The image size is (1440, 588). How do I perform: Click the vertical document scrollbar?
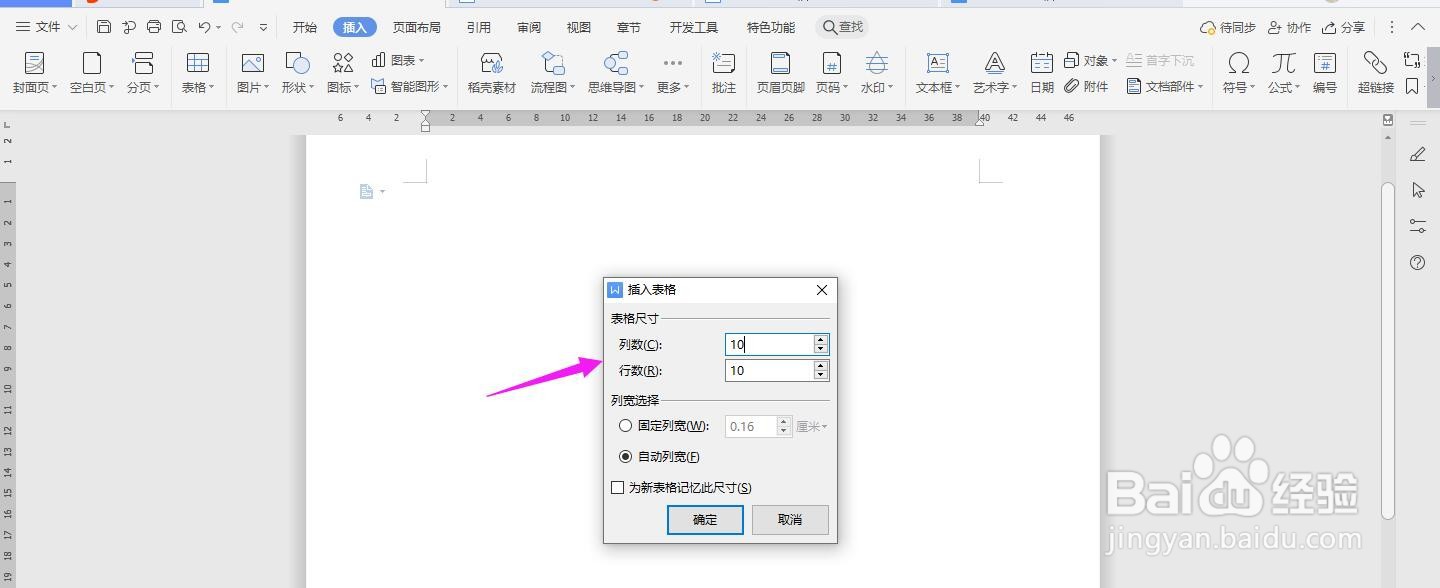click(x=1388, y=350)
